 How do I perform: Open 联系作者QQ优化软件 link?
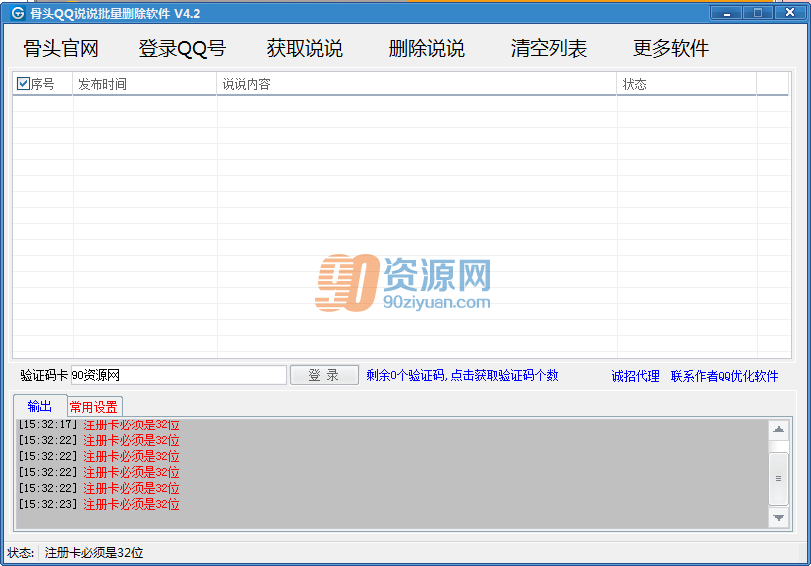724,376
